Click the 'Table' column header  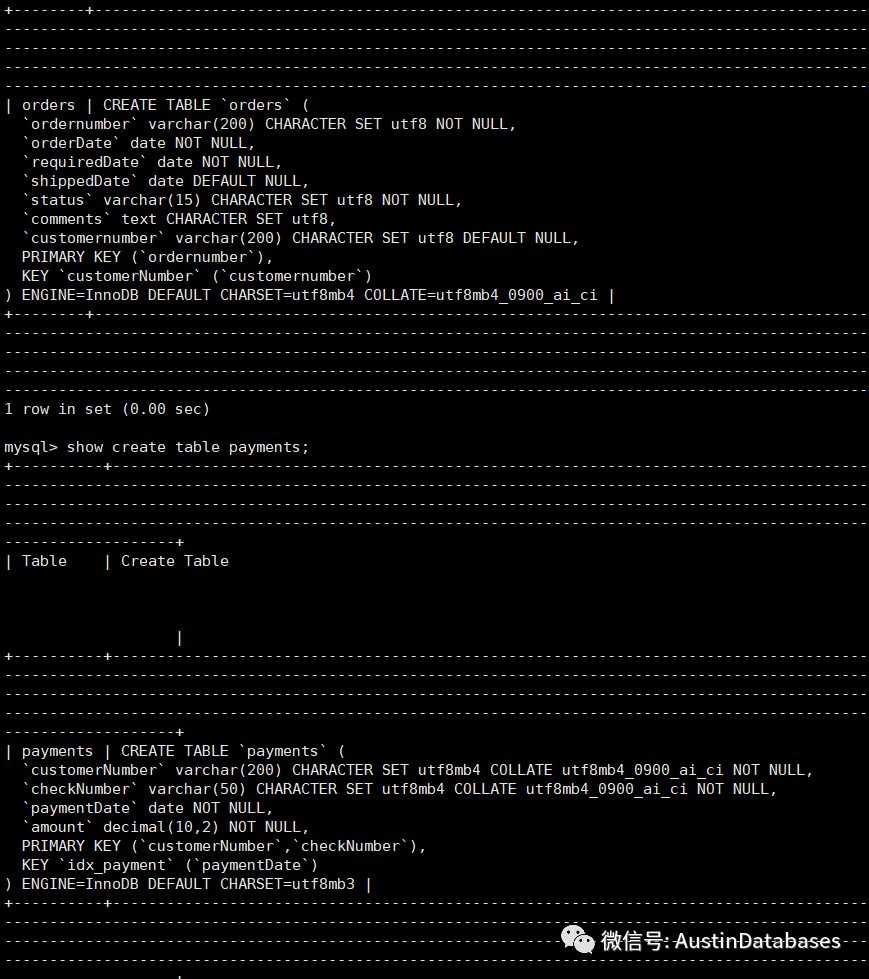pos(44,561)
